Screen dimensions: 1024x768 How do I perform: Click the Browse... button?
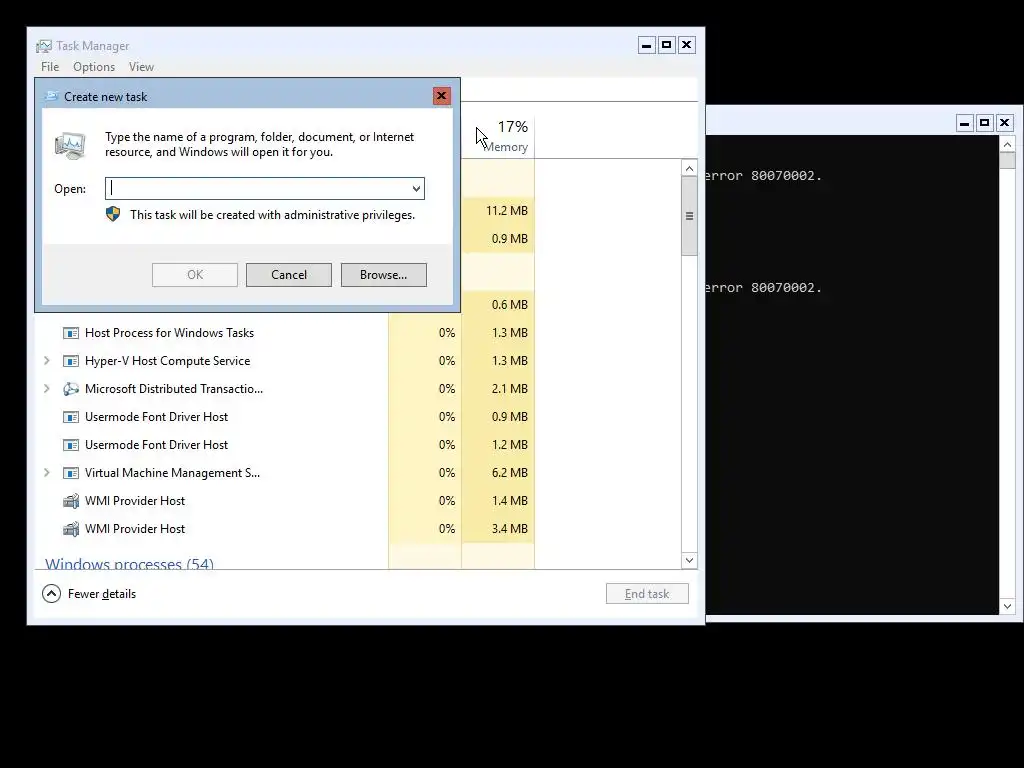point(383,275)
